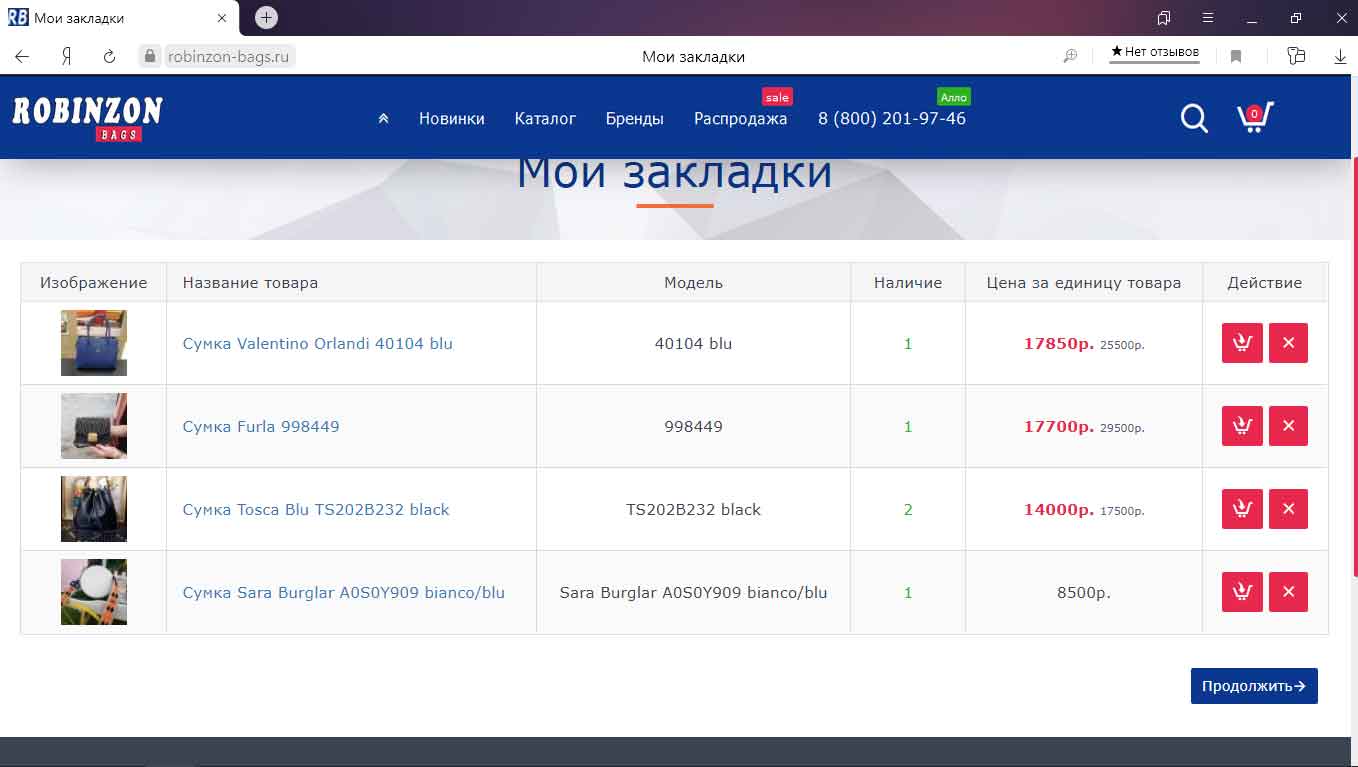1358x767 pixels.
Task: Add Sara Burglar bag to cart
Action: pyautogui.click(x=1242, y=592)
